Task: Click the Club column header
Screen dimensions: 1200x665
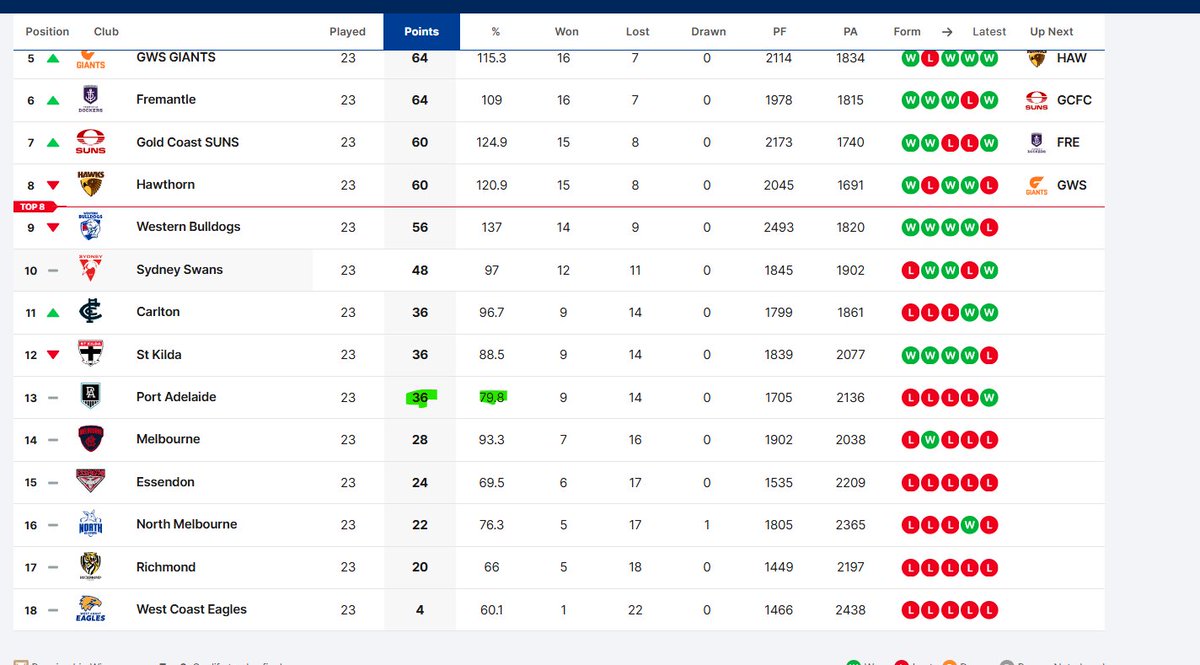Action: (x=106, y=31)
